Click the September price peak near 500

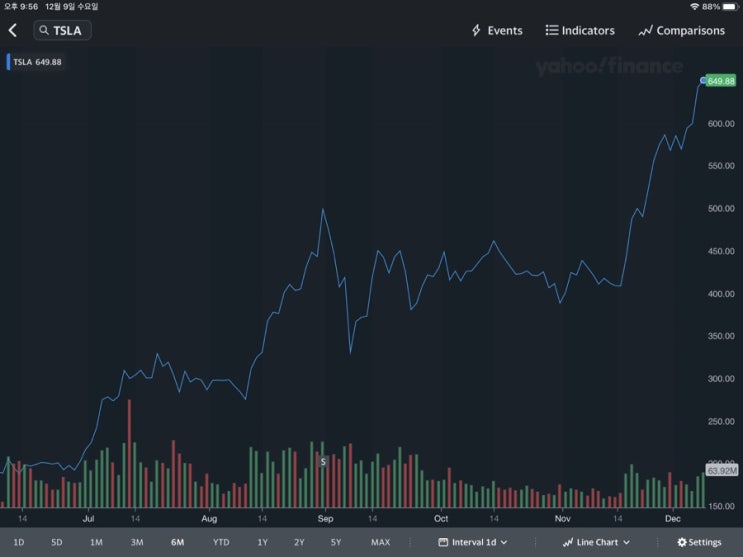323,209
